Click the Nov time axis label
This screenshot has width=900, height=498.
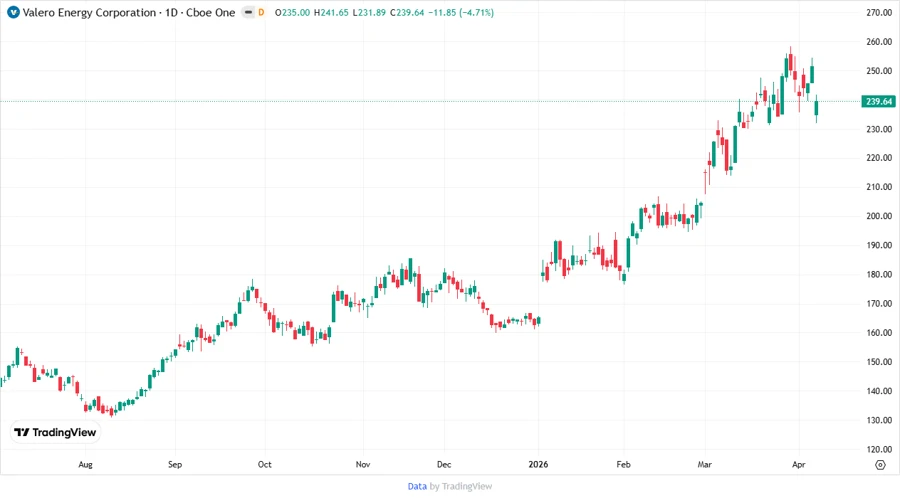pos(363,465)
